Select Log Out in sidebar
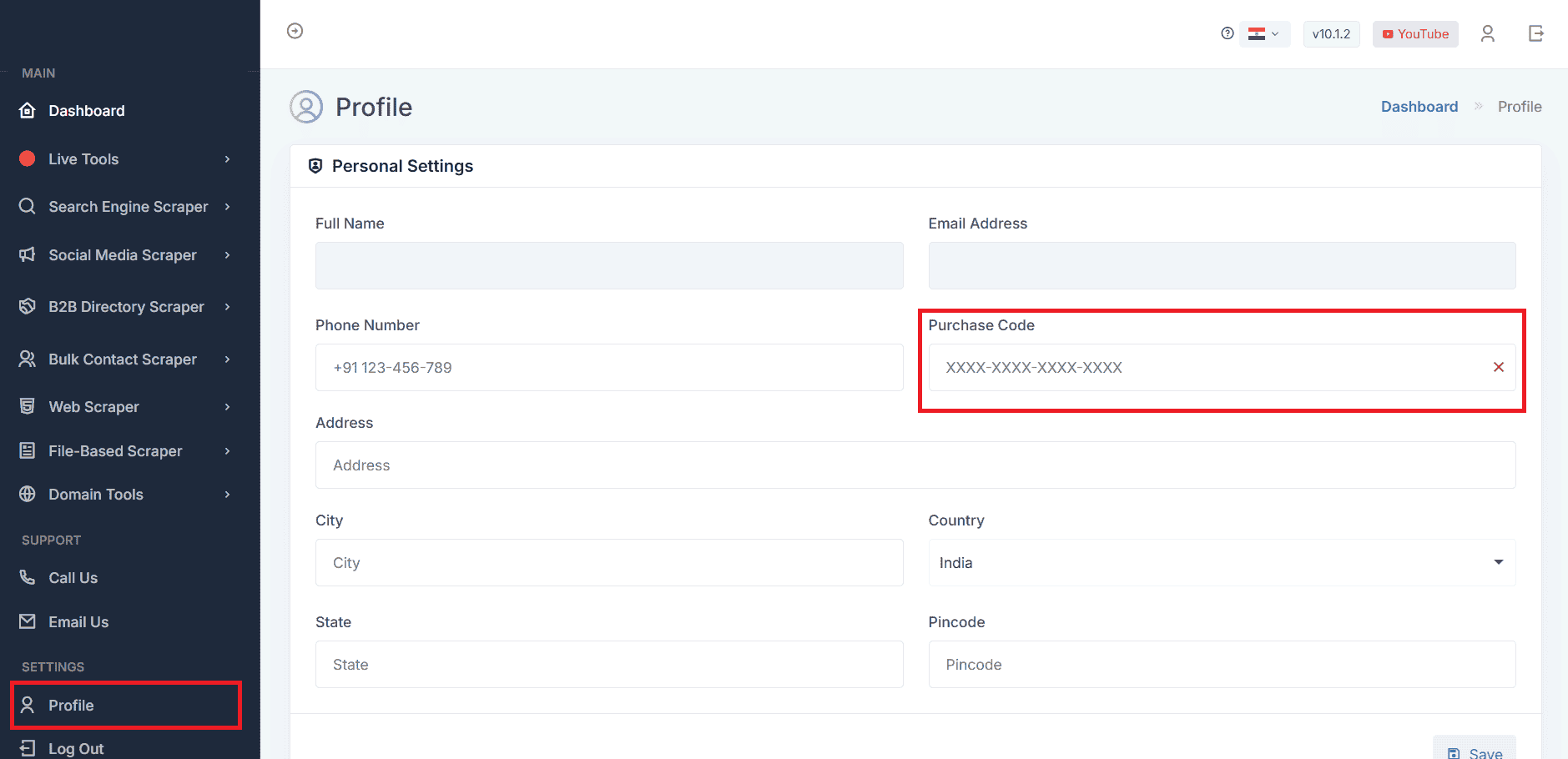The image size is (1568, 759). coord(75,748)
